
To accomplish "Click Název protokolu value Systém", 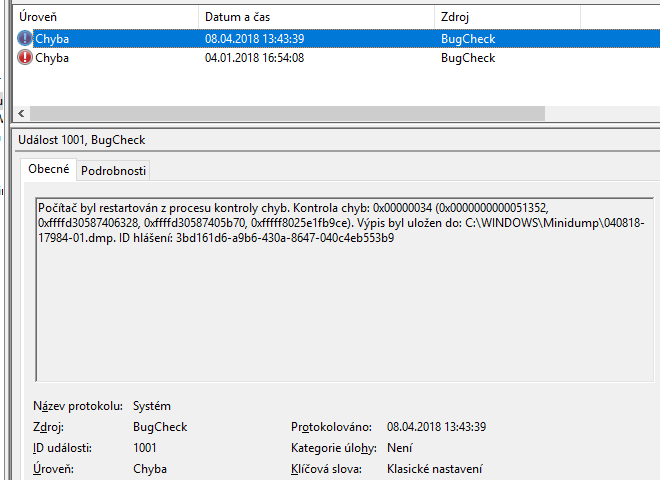I will 152,406.
